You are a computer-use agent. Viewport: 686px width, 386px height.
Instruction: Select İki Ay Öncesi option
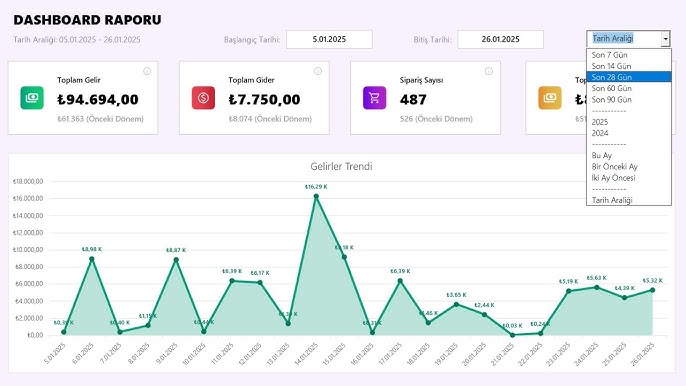tap(629, 178)
